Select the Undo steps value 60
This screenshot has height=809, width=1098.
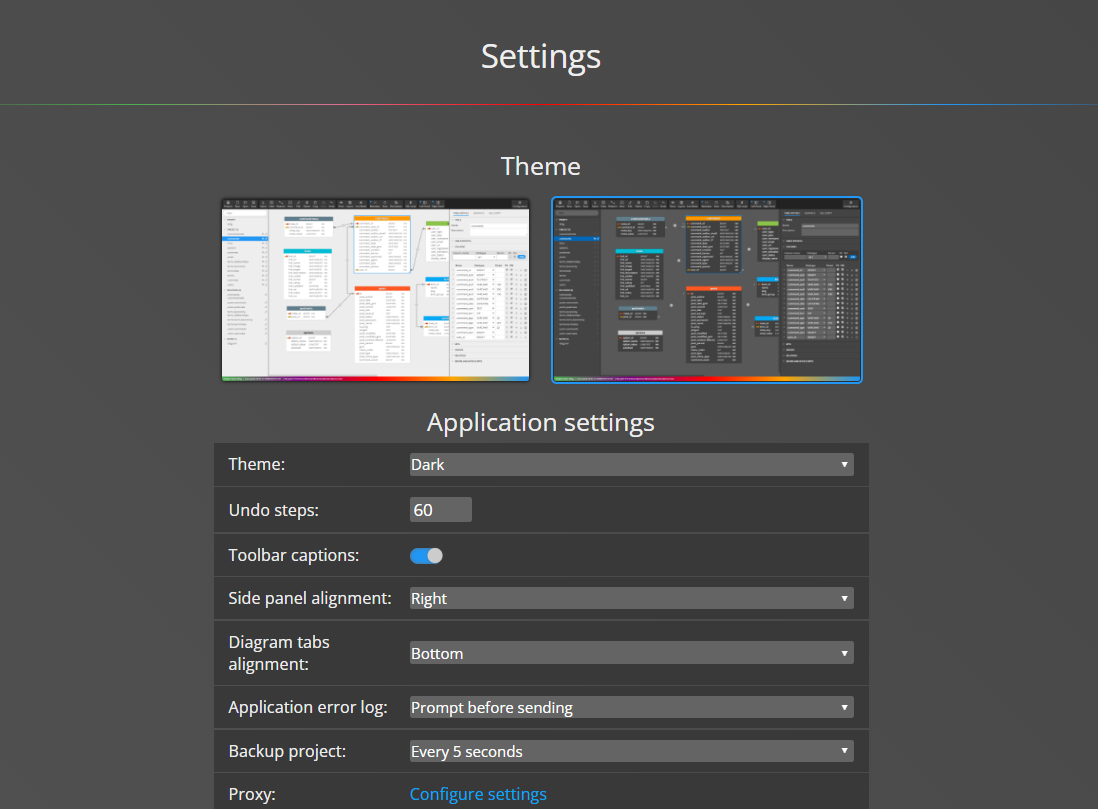[x=425, y=509]
